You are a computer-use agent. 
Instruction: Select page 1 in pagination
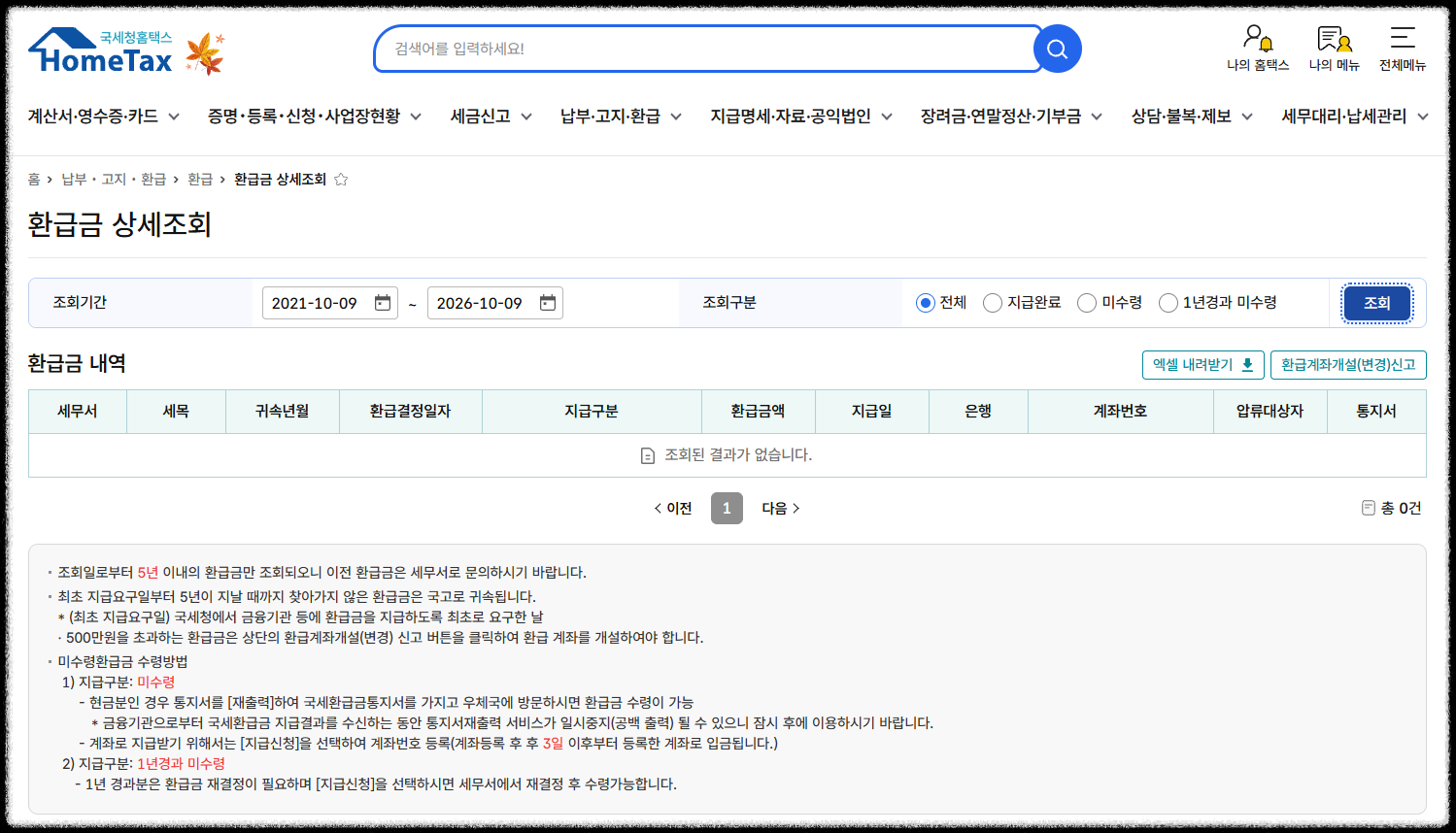pyautogui.click(x=727, y=509)
